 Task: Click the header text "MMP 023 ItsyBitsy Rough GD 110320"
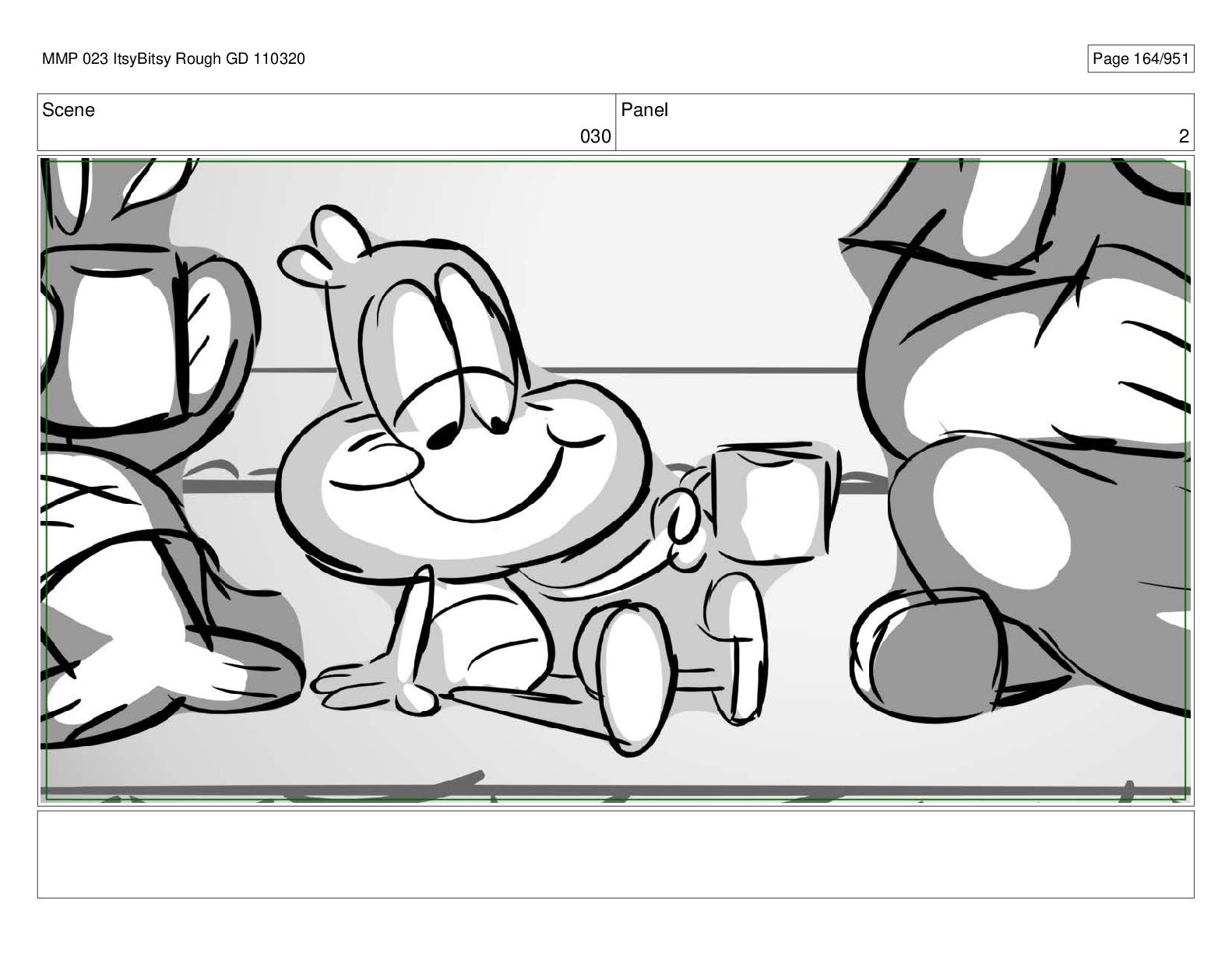[x=174, y=58]
